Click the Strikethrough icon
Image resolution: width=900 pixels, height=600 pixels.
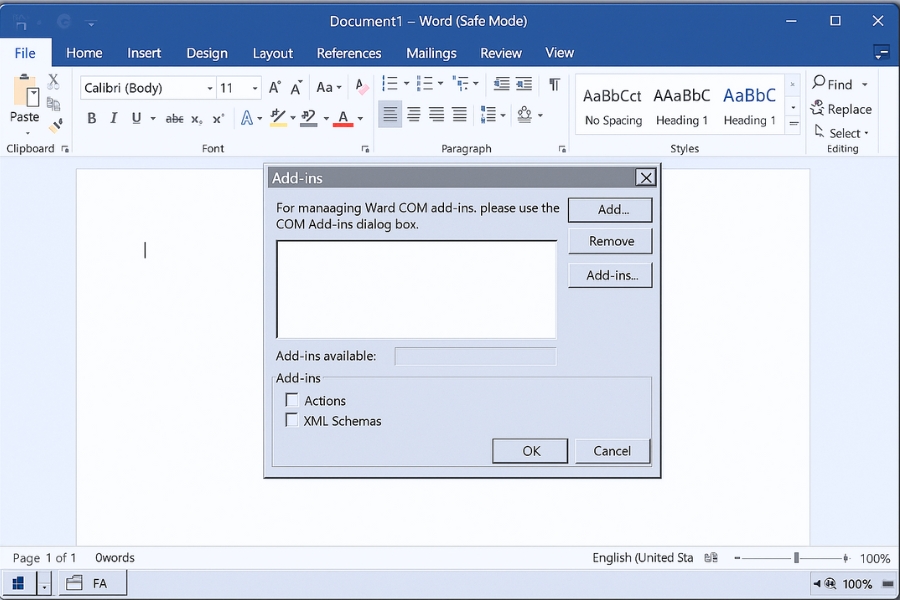click(x=174, y=118)
